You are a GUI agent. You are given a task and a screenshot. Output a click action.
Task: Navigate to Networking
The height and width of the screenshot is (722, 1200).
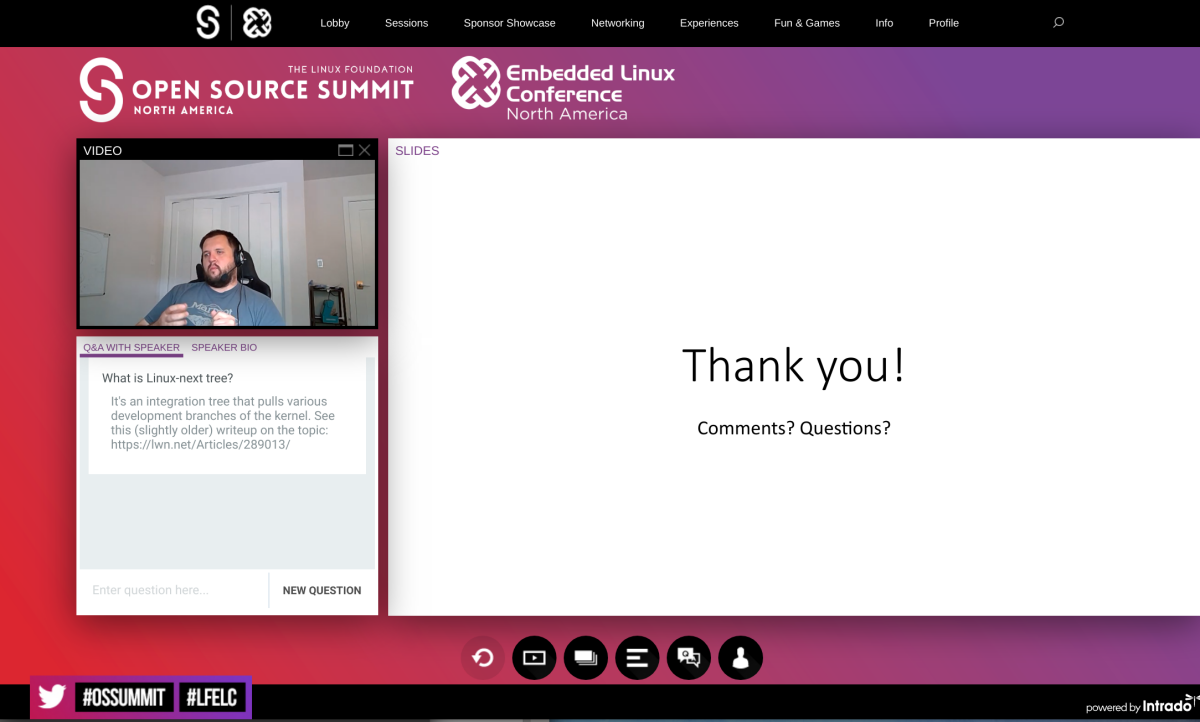[617, 23]
